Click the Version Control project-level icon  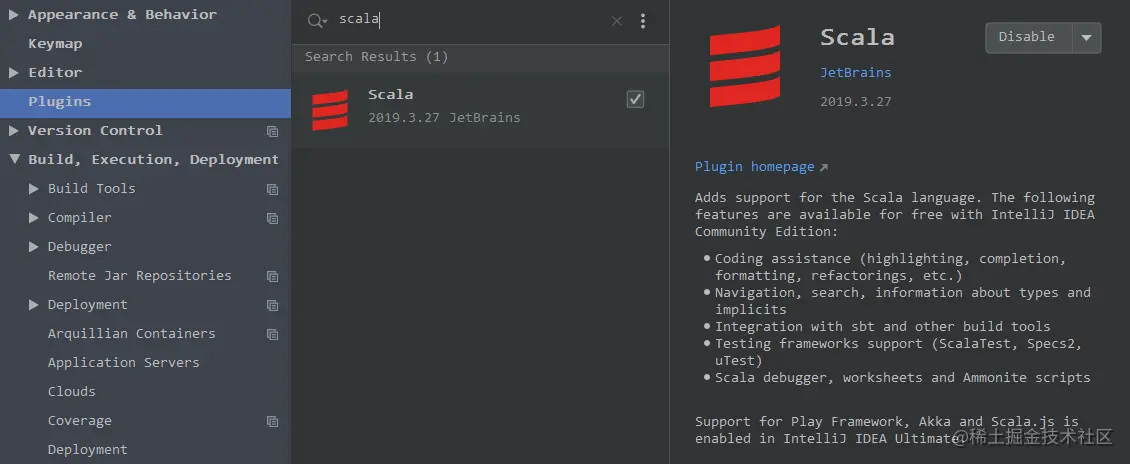pyautogui.click(x=272, y=131)
